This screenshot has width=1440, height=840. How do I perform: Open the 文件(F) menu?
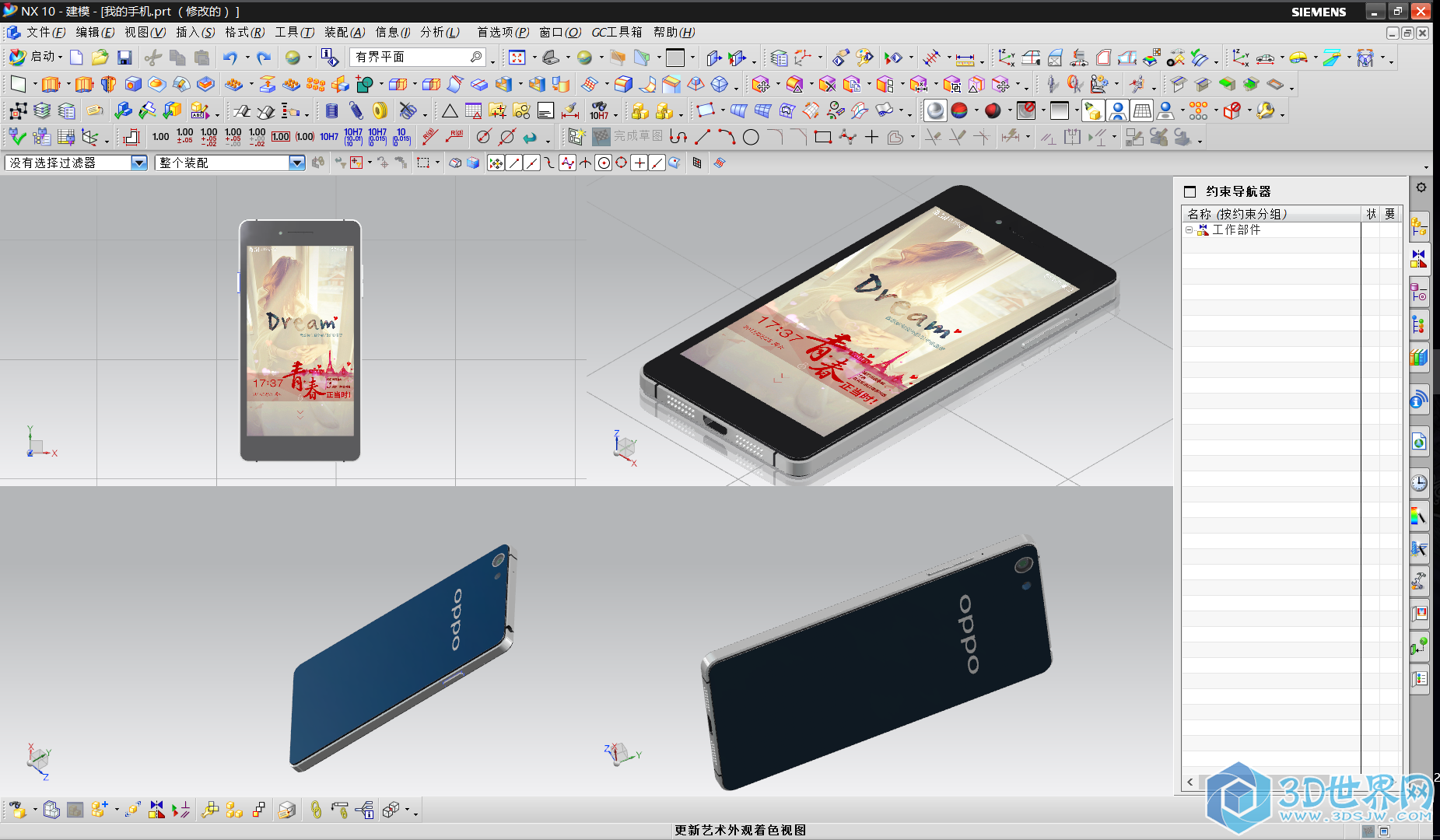pyautogui.click(x=46, y=32)
